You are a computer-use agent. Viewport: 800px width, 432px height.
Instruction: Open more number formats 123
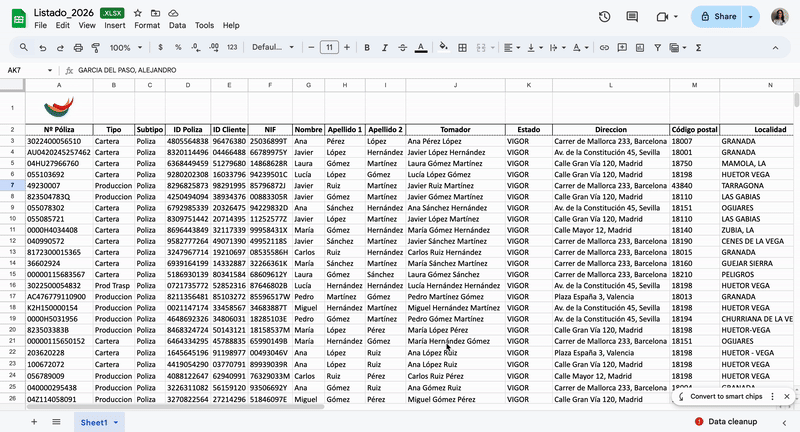(232, 47)
